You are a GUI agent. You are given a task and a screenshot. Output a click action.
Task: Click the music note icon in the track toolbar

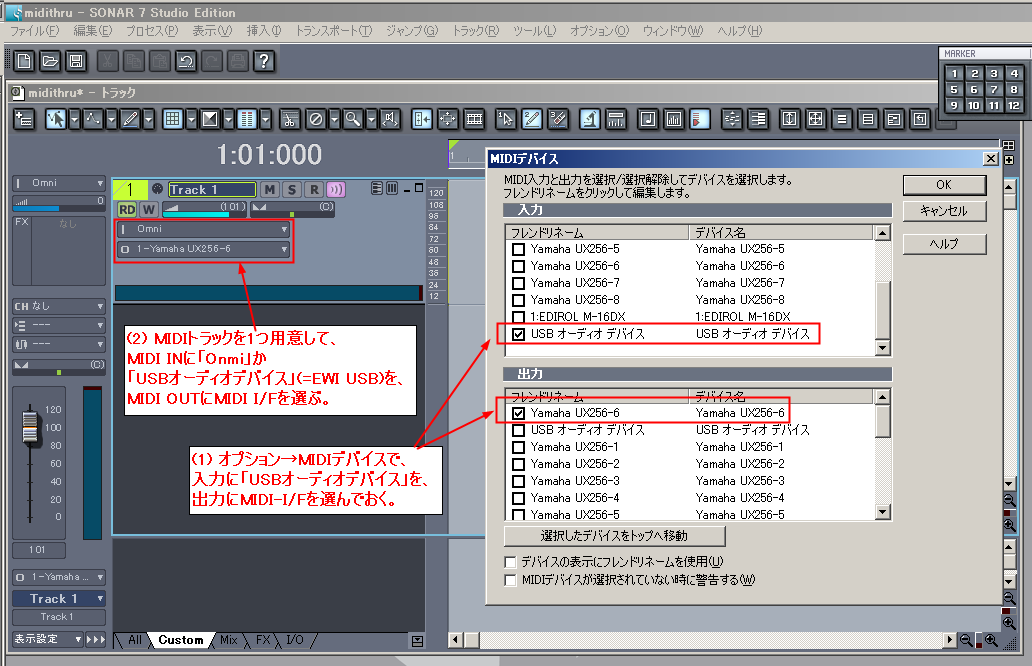(648, 119)
